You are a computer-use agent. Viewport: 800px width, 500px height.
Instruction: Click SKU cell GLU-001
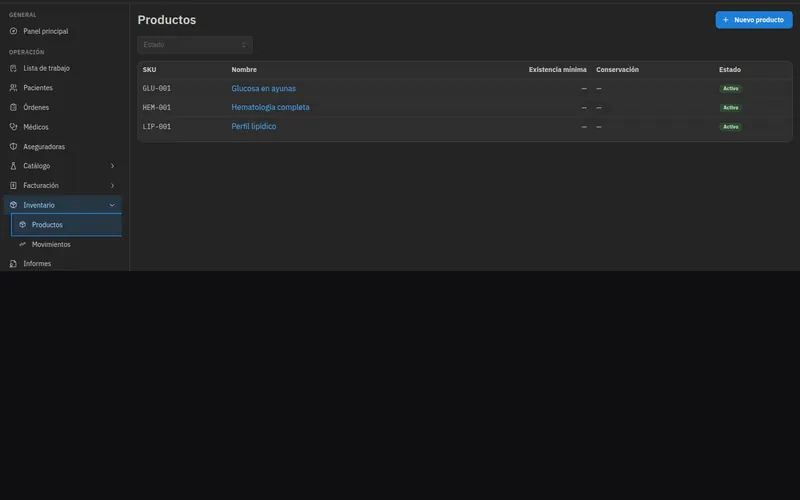157,88
